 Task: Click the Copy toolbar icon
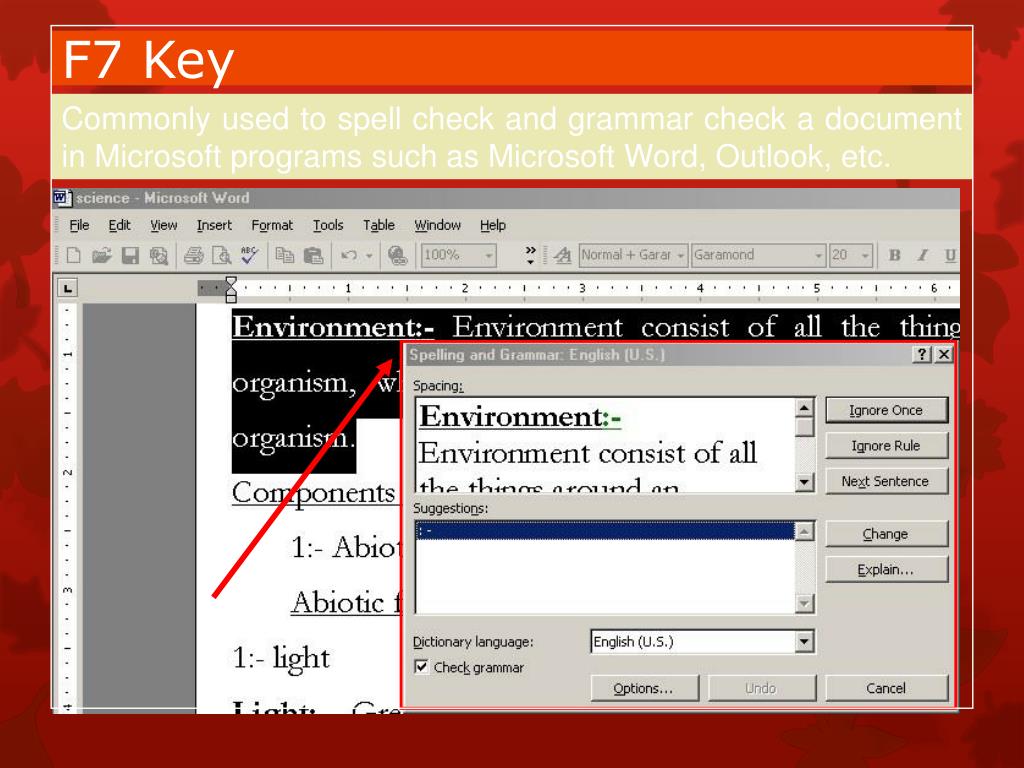coord(285,255)
